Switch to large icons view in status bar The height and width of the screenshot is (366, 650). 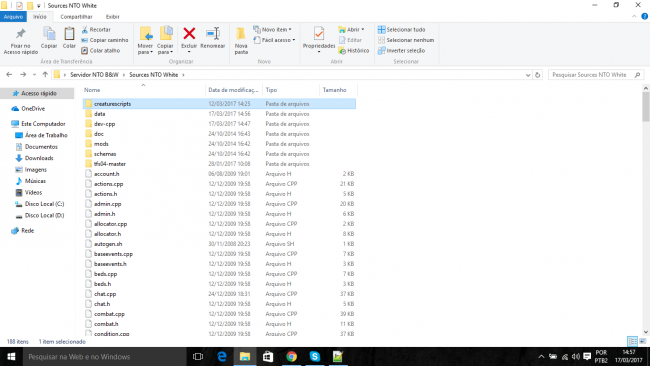[x=643, y=341]
